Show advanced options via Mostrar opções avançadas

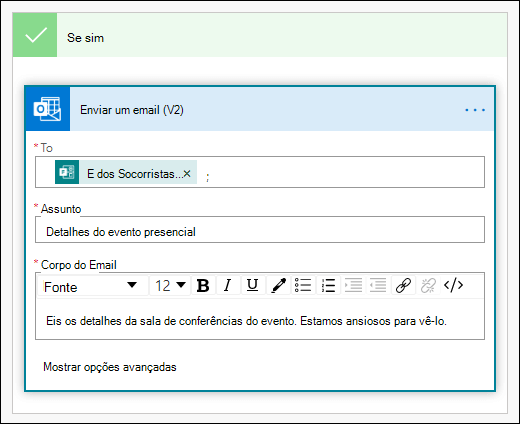[110, 367]
